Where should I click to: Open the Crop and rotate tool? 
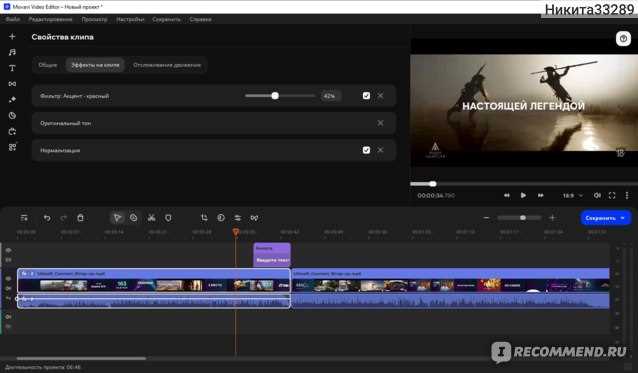pyautogui.click(x=204, y=218)
